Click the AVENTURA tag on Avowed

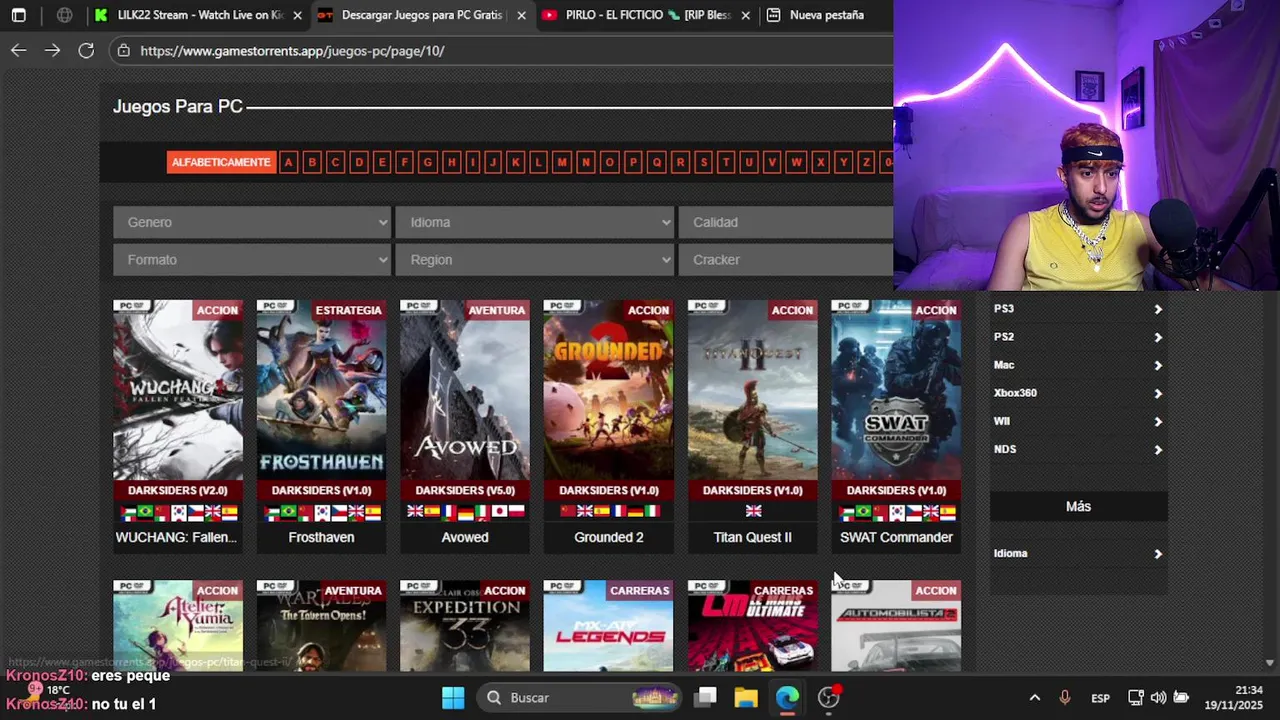tap(496, 310)
